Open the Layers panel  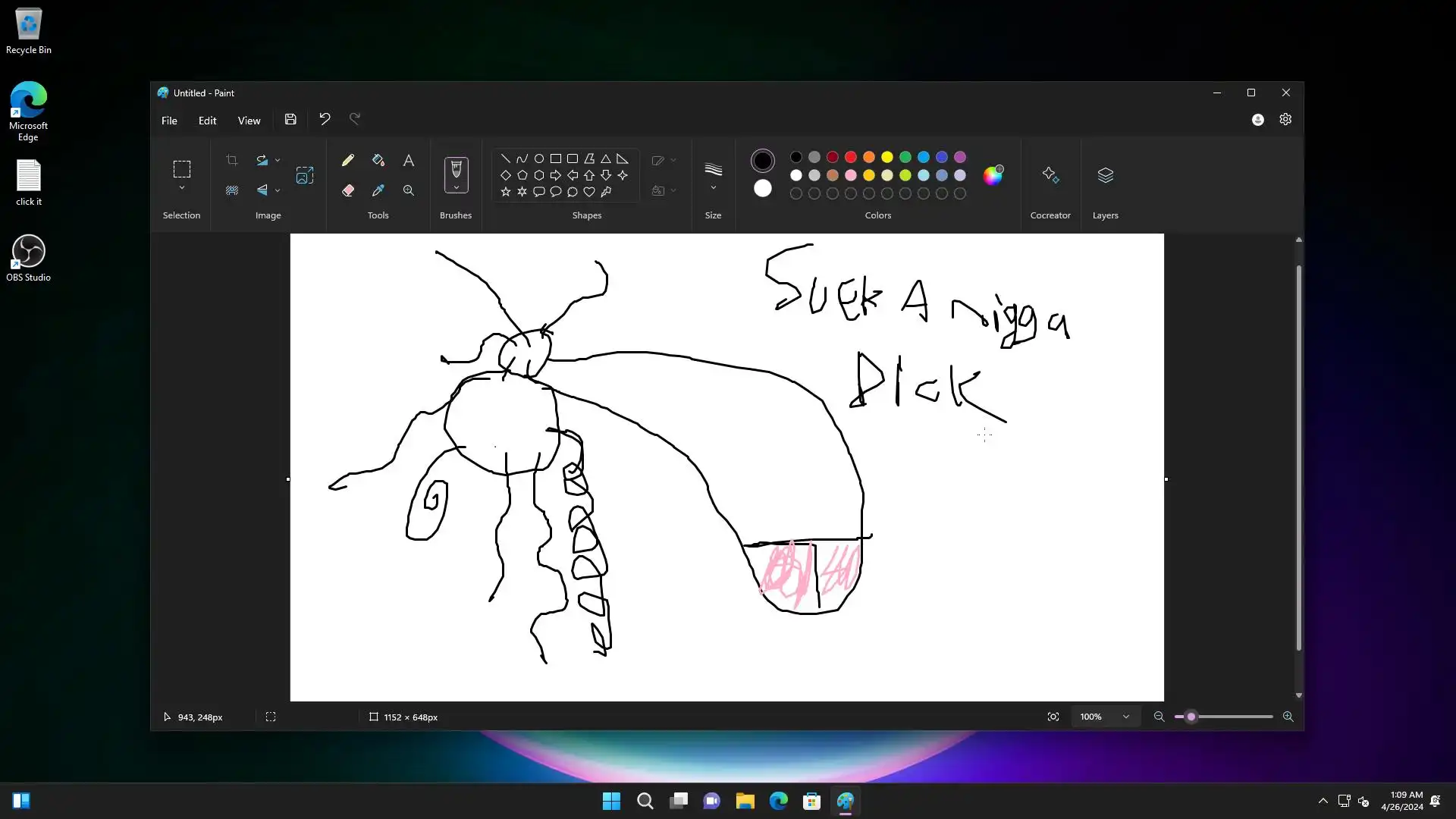click(x=1105, y=175)
